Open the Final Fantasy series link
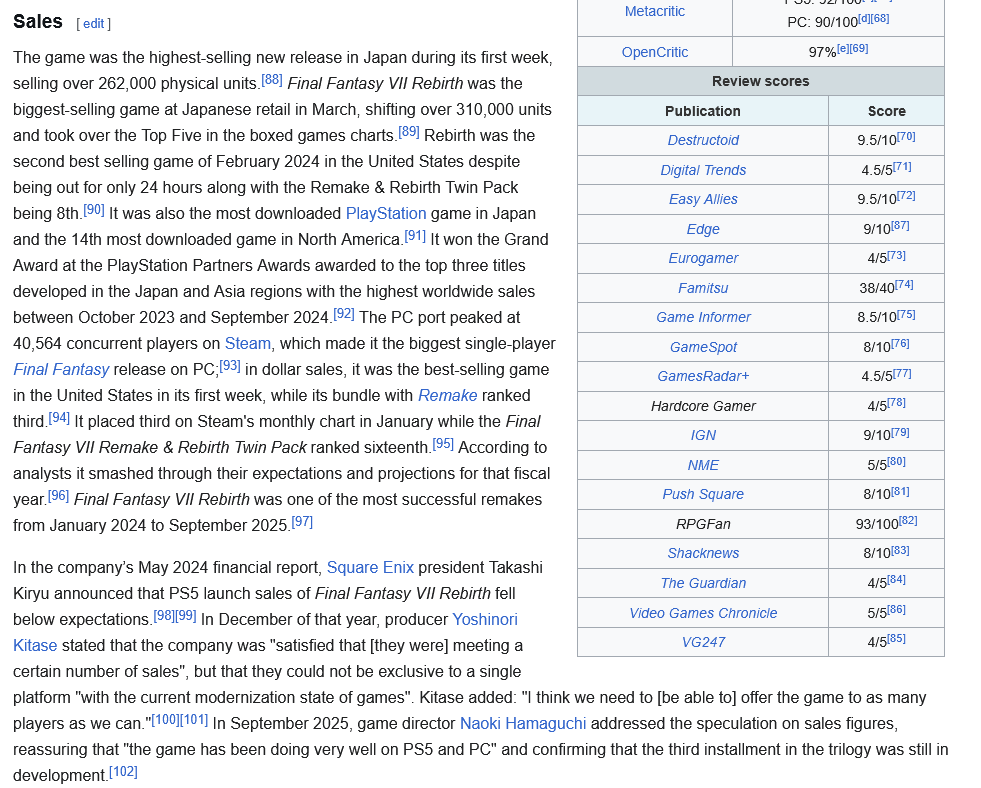The image size is (981, 788). click(61, 370)
